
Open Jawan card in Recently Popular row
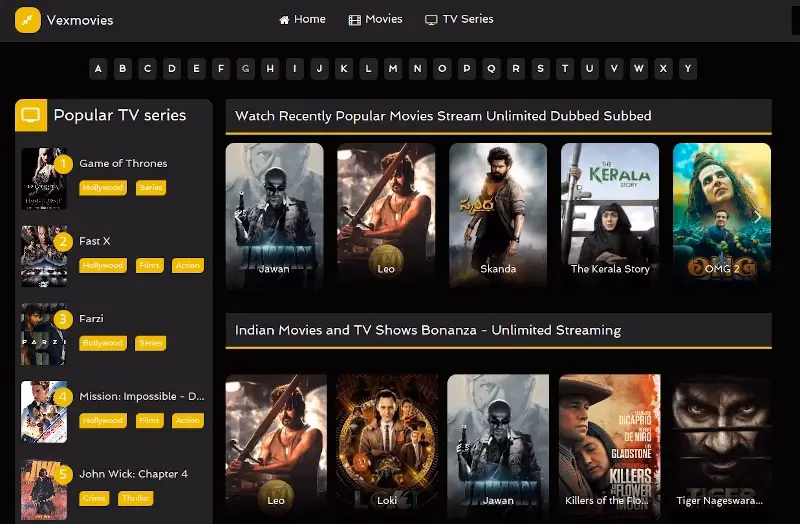click(274, 216)
